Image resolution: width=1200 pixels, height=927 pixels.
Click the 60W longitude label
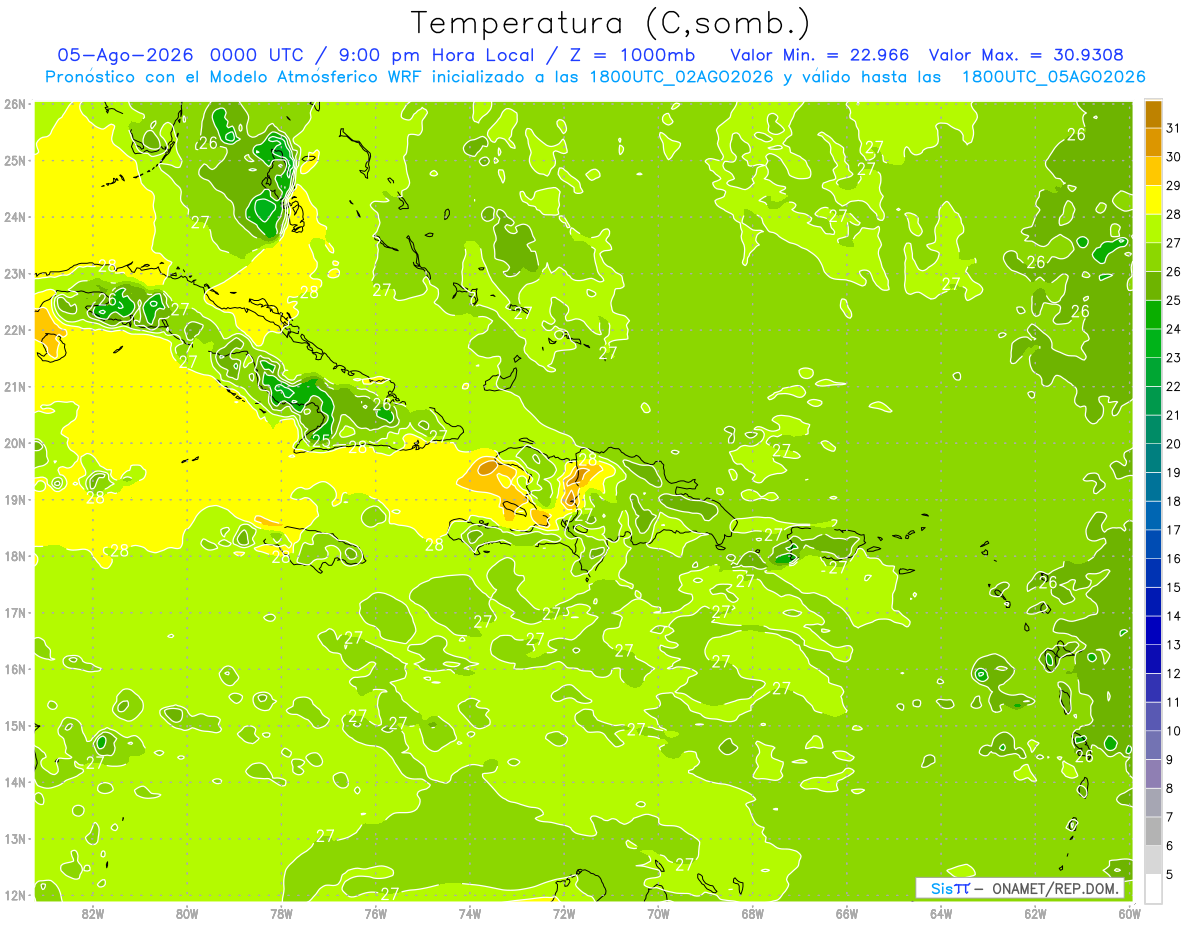(x=1129, y=913)
